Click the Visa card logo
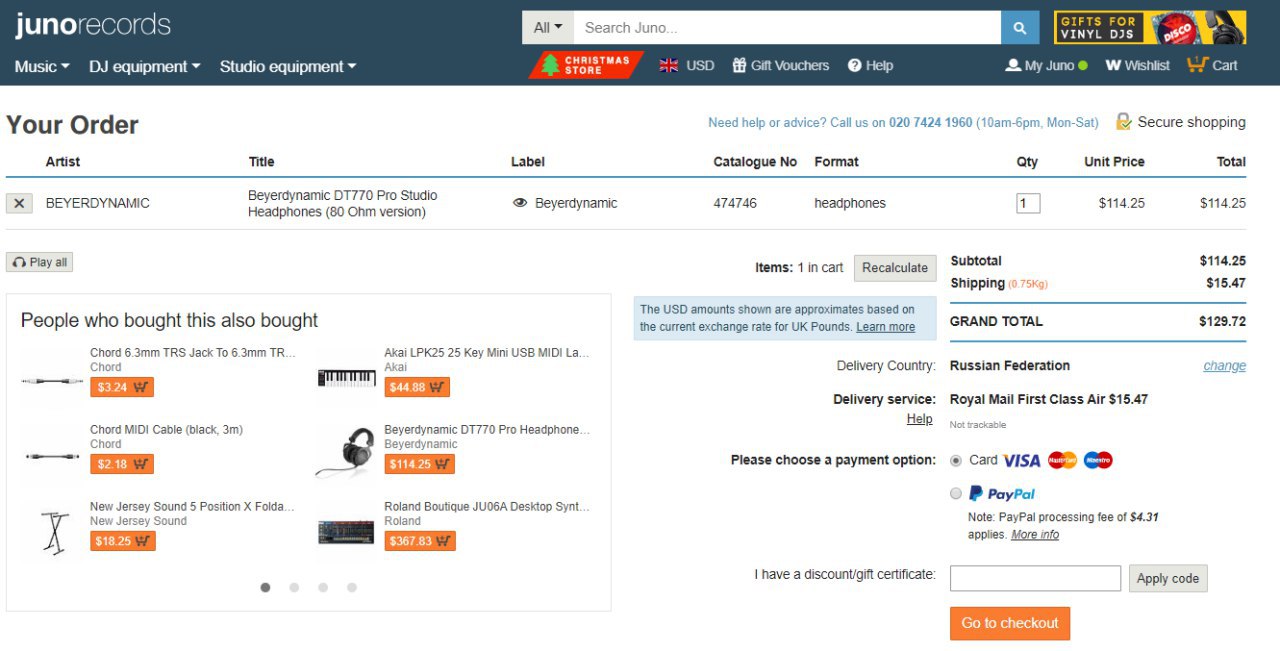 pos(1022,460)
